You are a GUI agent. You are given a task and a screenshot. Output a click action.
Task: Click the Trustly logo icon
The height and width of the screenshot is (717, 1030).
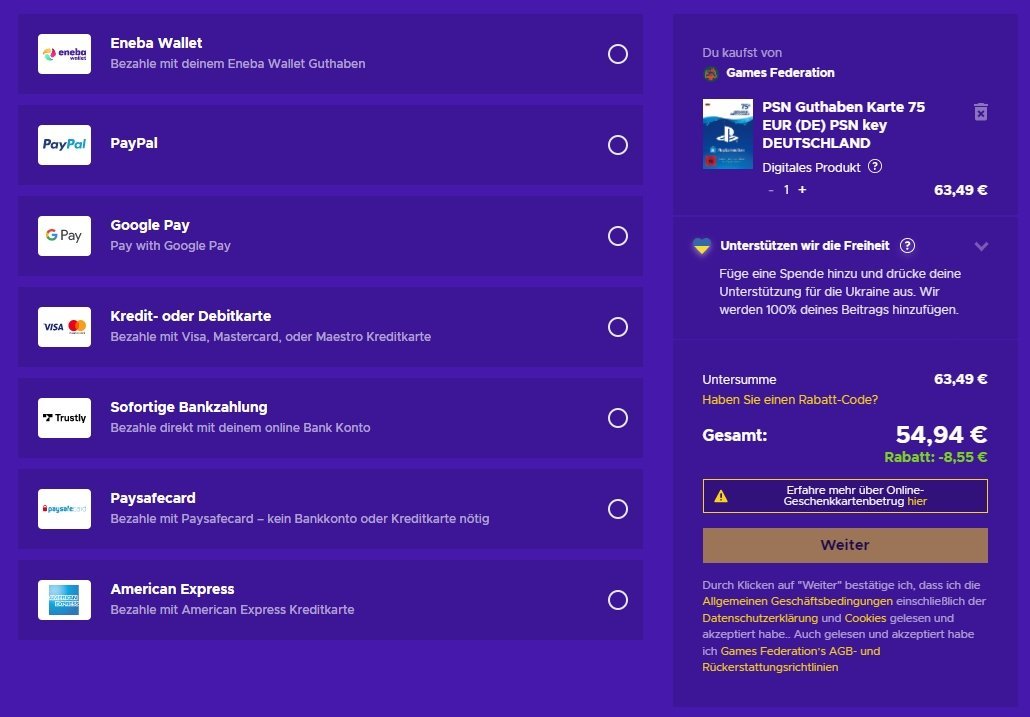click(x=64, y=418)
